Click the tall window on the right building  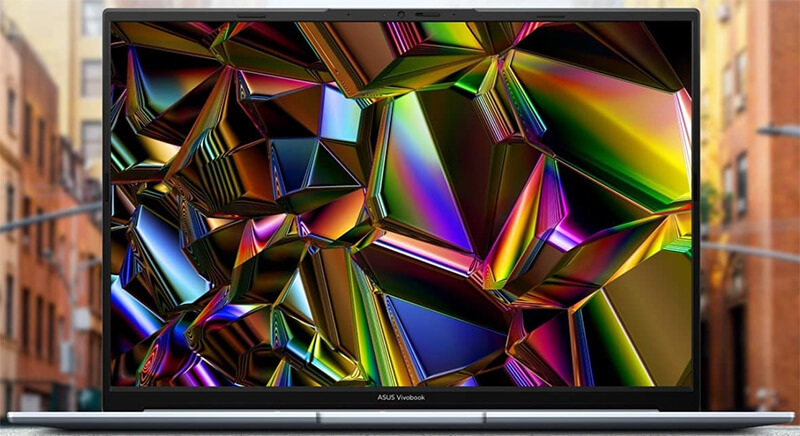[741, 182]
